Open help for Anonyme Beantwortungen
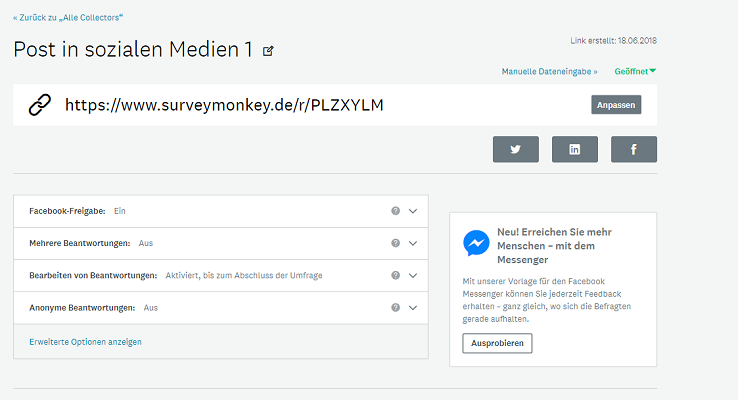Image resolution: width=738 pixels, height=400 pixels. pyautogui.click(x=395, y=307)
